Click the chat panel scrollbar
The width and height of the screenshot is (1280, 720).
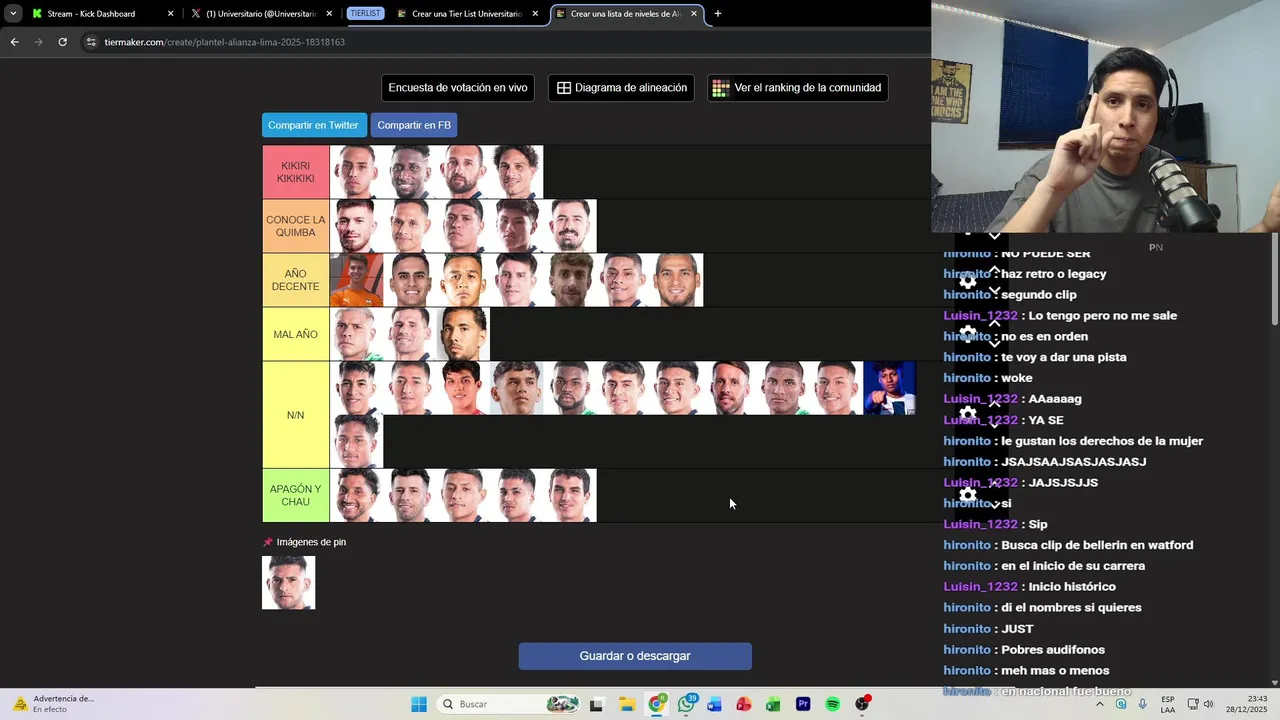(1274, 280)
